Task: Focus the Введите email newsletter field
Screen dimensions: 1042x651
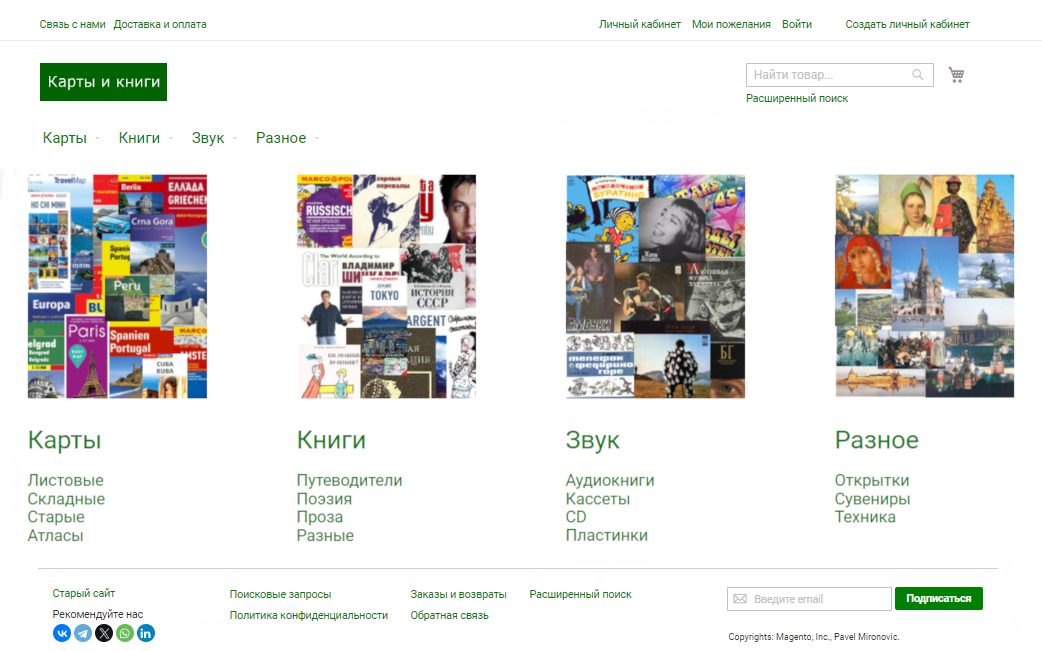Action: [809, 599]
